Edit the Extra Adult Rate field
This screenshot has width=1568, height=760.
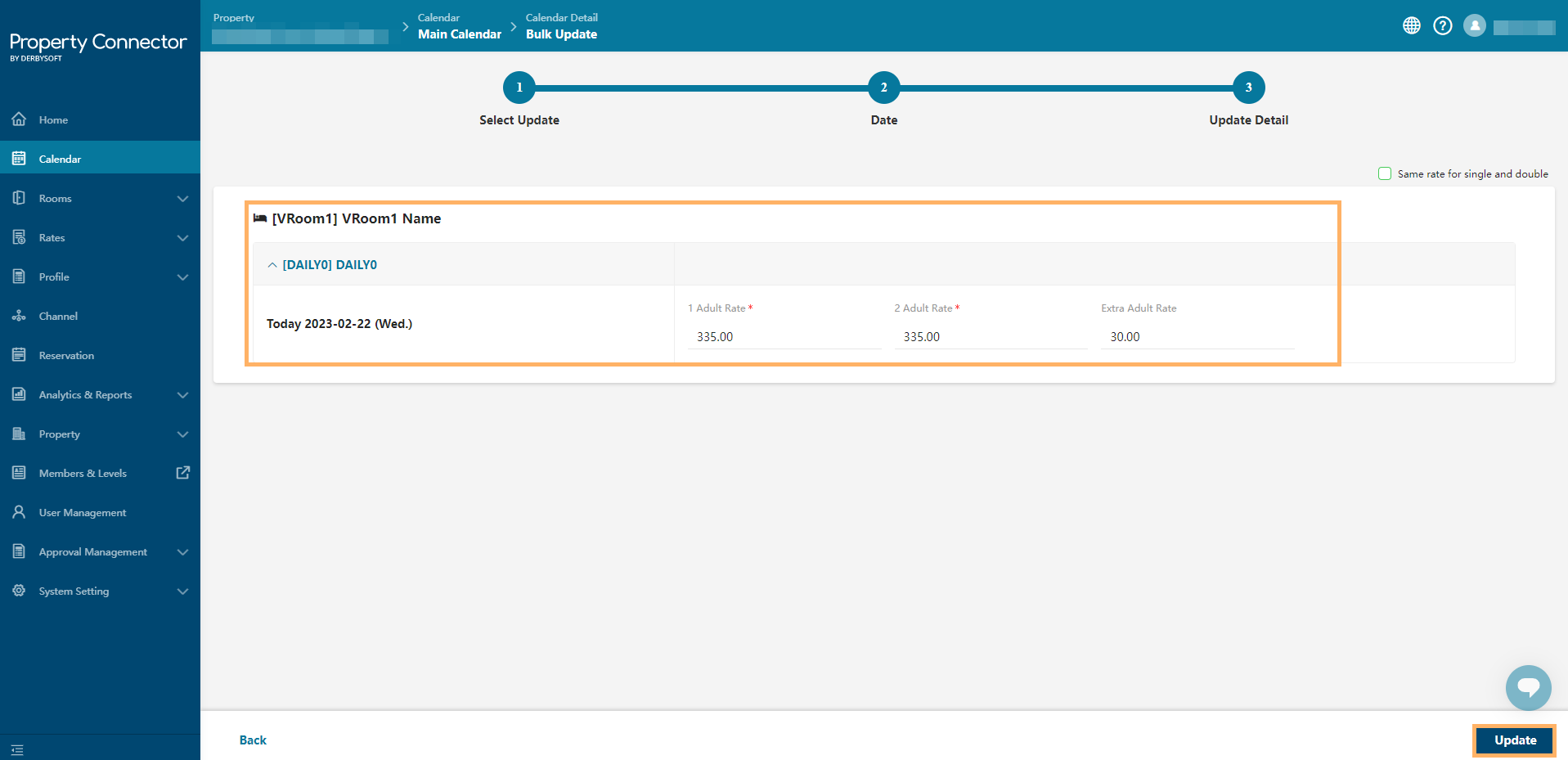[x=1197, y=337]
